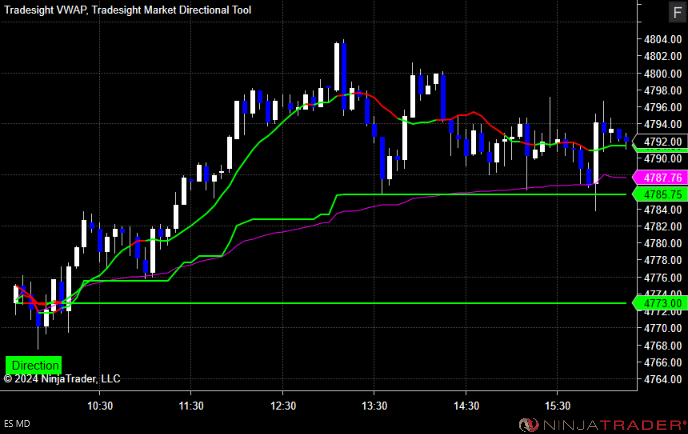Image resolution: width=688 pixels, height=434 pixels.
Task: Click the NinjaTrader logo at bottom right
Action: pos(602,425)
